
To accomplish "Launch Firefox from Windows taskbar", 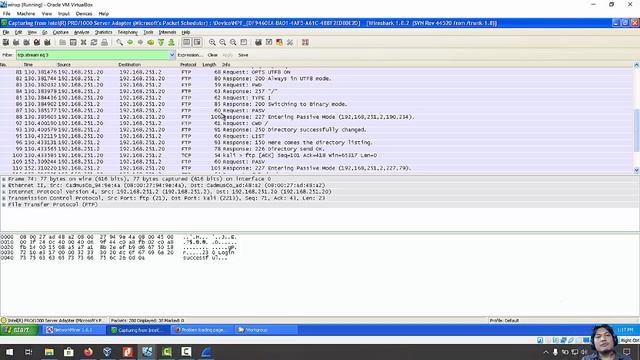I will tap(88, 352).
